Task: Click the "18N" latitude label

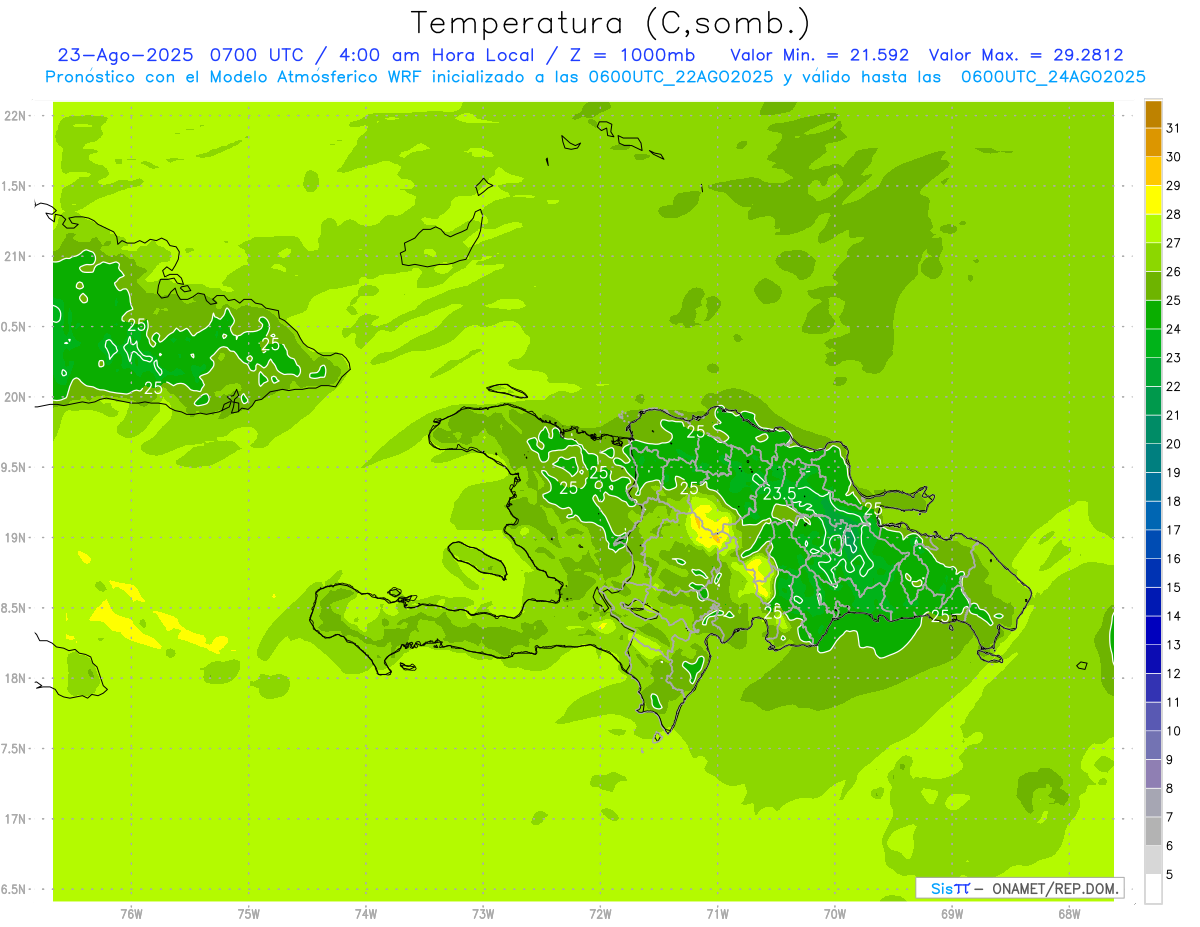Action: point(15,678)
